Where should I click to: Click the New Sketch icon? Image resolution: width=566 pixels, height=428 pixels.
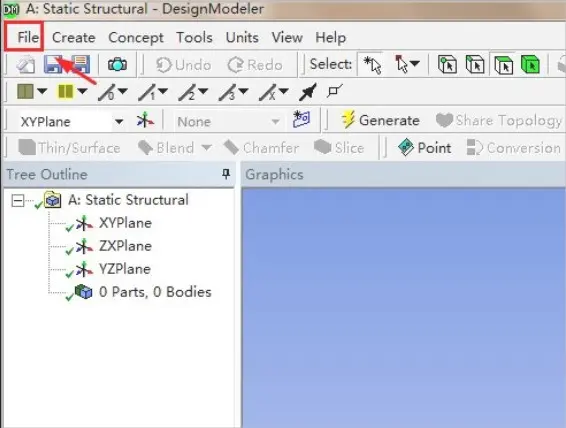(301, 119)
